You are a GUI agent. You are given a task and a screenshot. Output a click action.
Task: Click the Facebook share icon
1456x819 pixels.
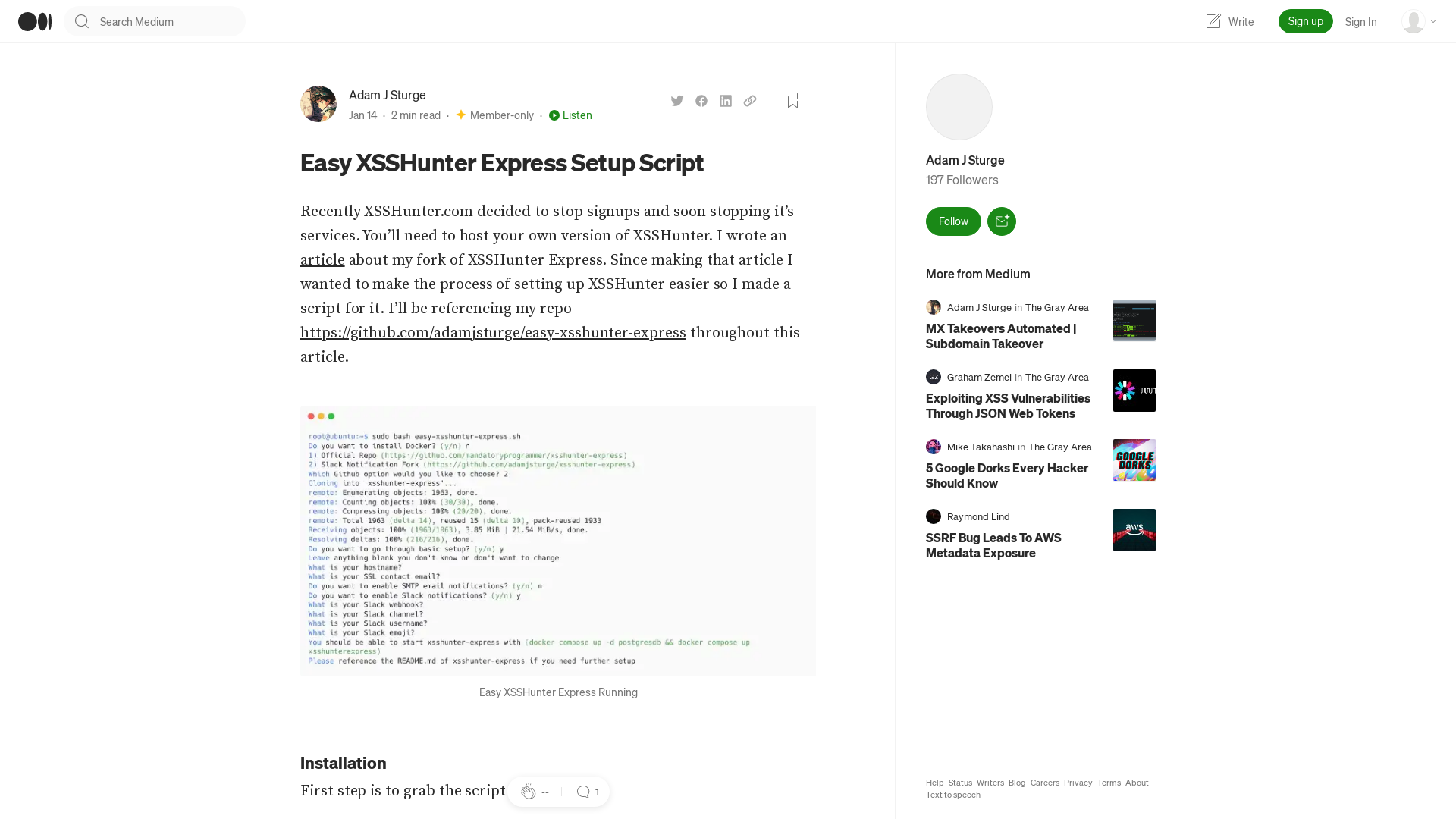click(701, 100)
